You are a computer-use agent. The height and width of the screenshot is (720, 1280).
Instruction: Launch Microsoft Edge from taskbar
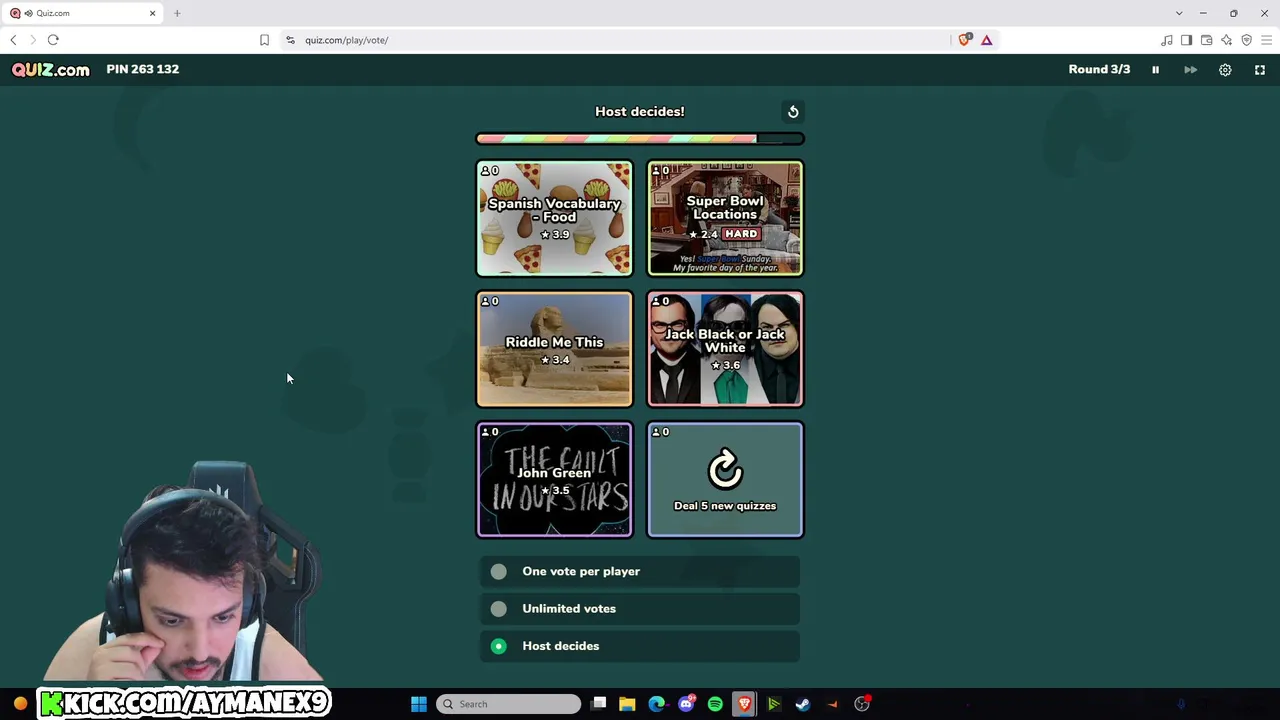tap(657, 704)
